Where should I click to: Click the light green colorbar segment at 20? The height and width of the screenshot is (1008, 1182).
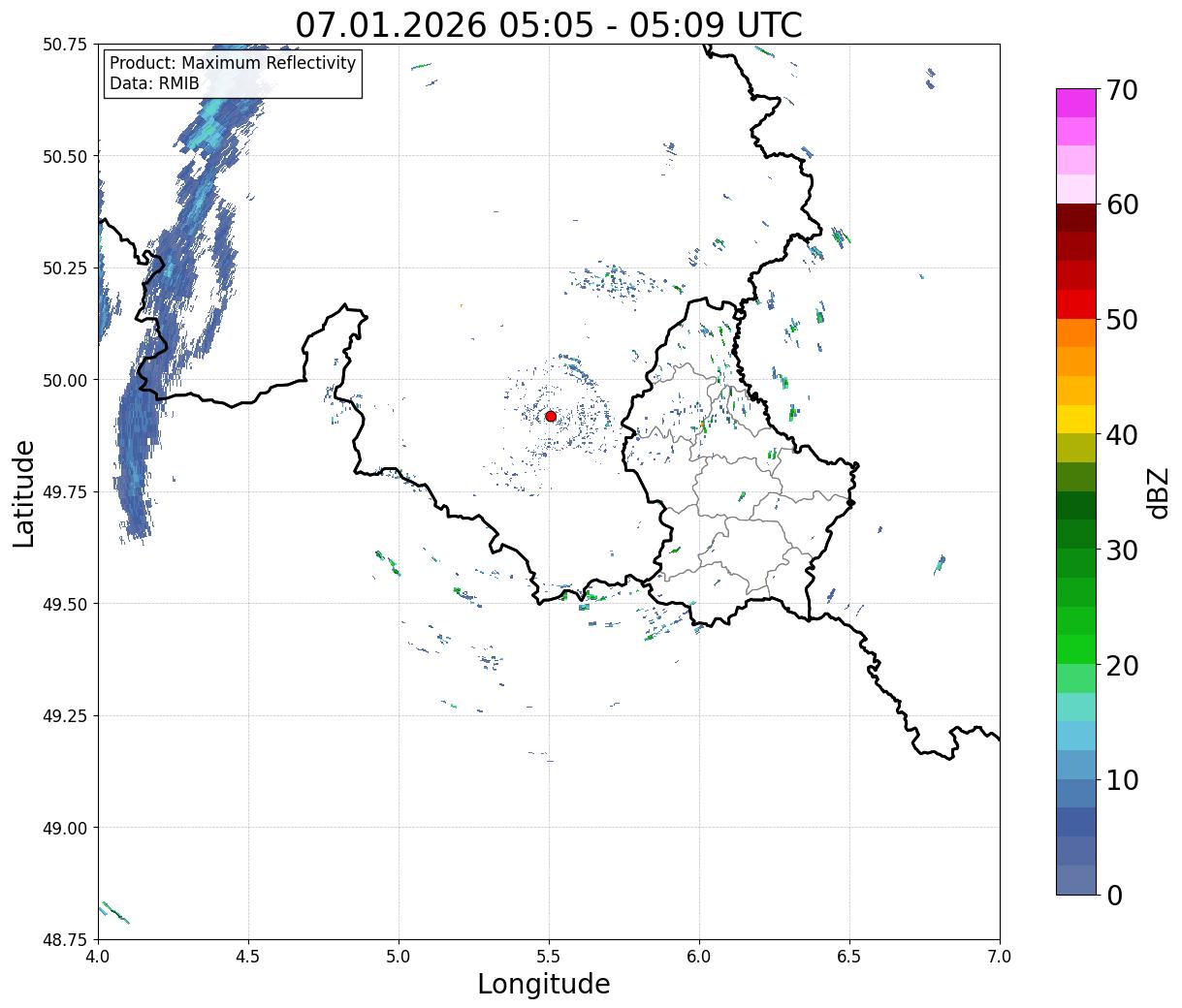coord(1076,678)
